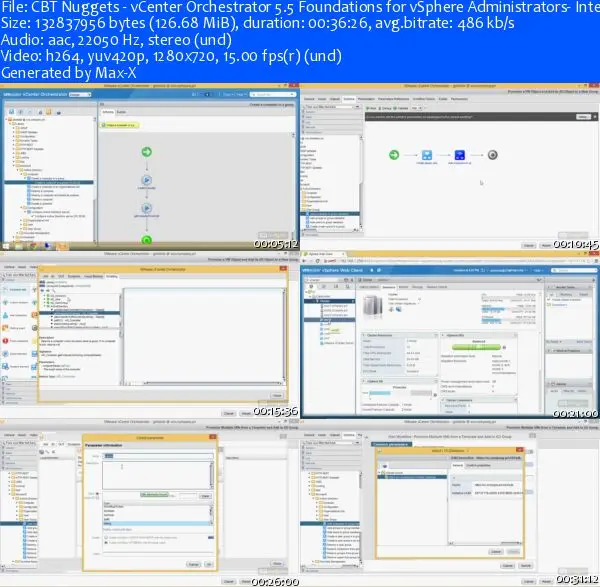Image resolution: width=600 pixels, height=587 pixels.
Task: Click the Name field in the Create parameter dialog
Action: coord(158,456)
